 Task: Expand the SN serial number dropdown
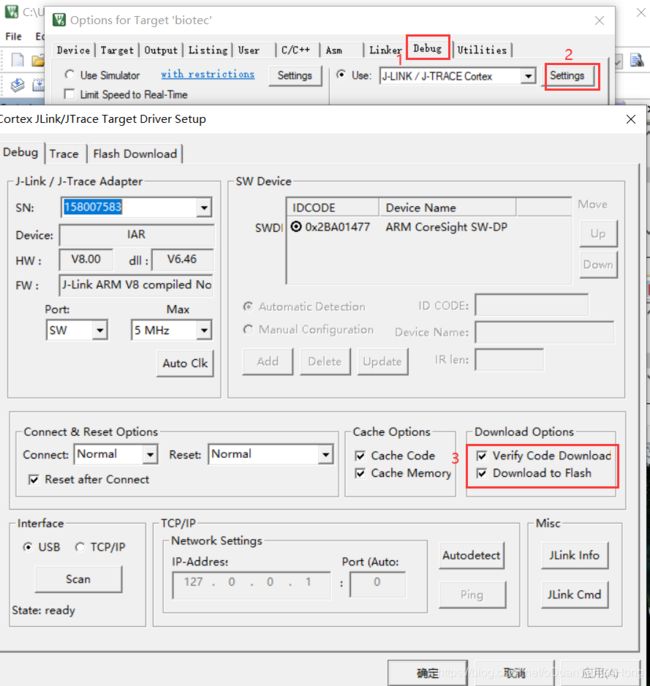click(x=204, y=207)
